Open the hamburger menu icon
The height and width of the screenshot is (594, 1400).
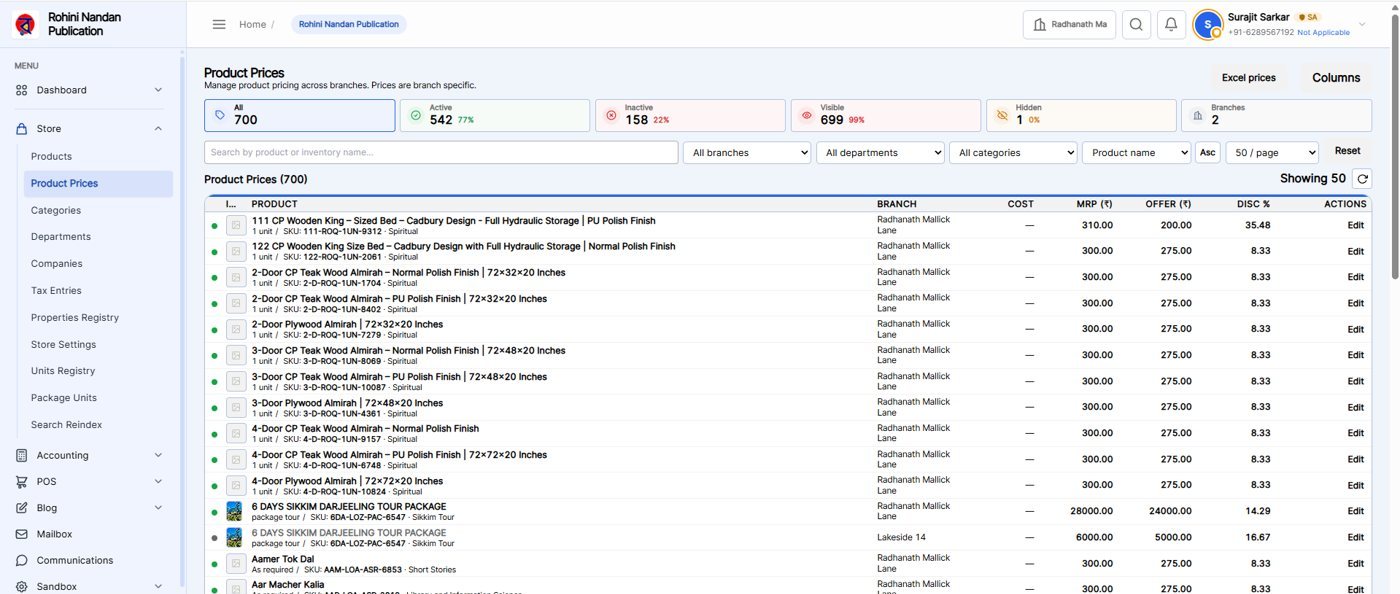click(219, 24)
